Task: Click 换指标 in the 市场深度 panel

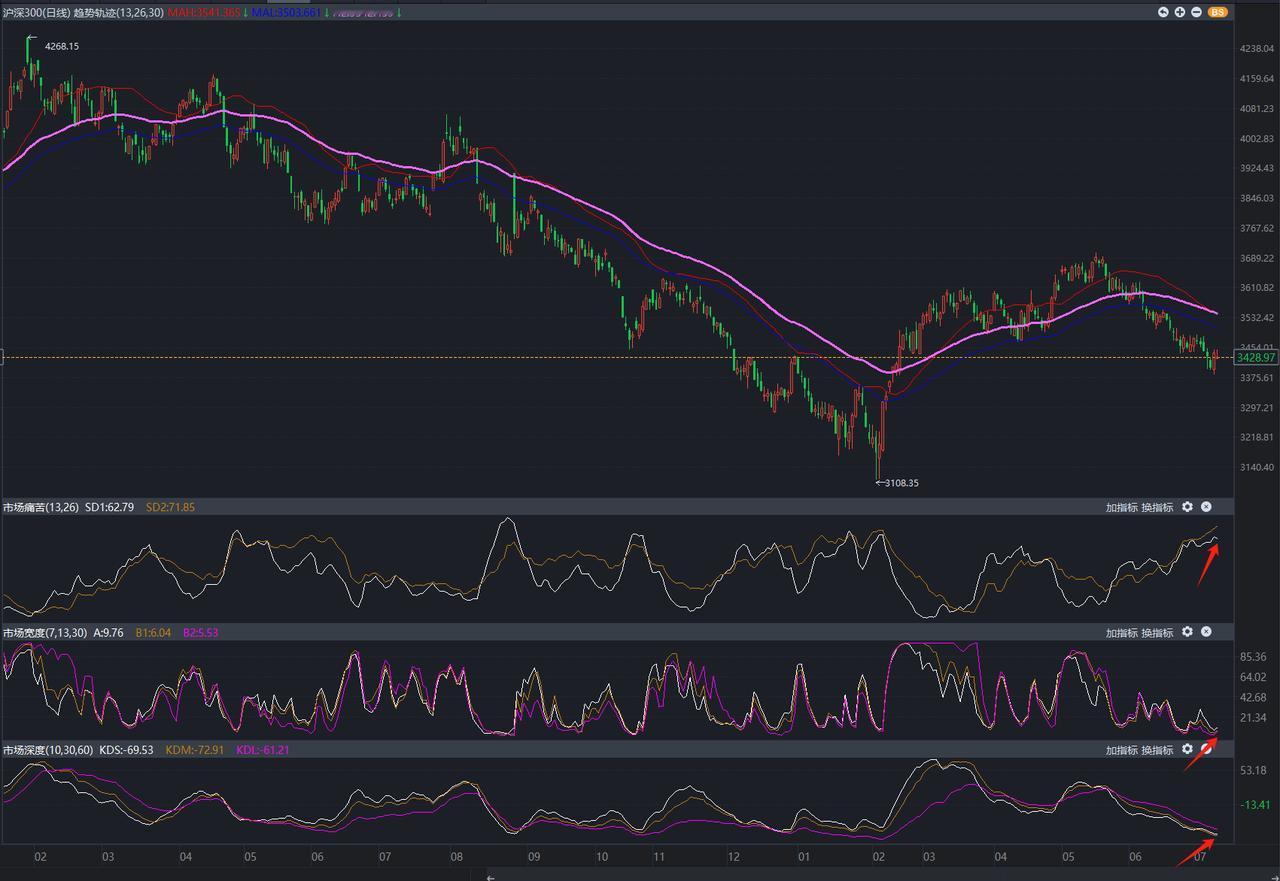Action: point(1157,750)
